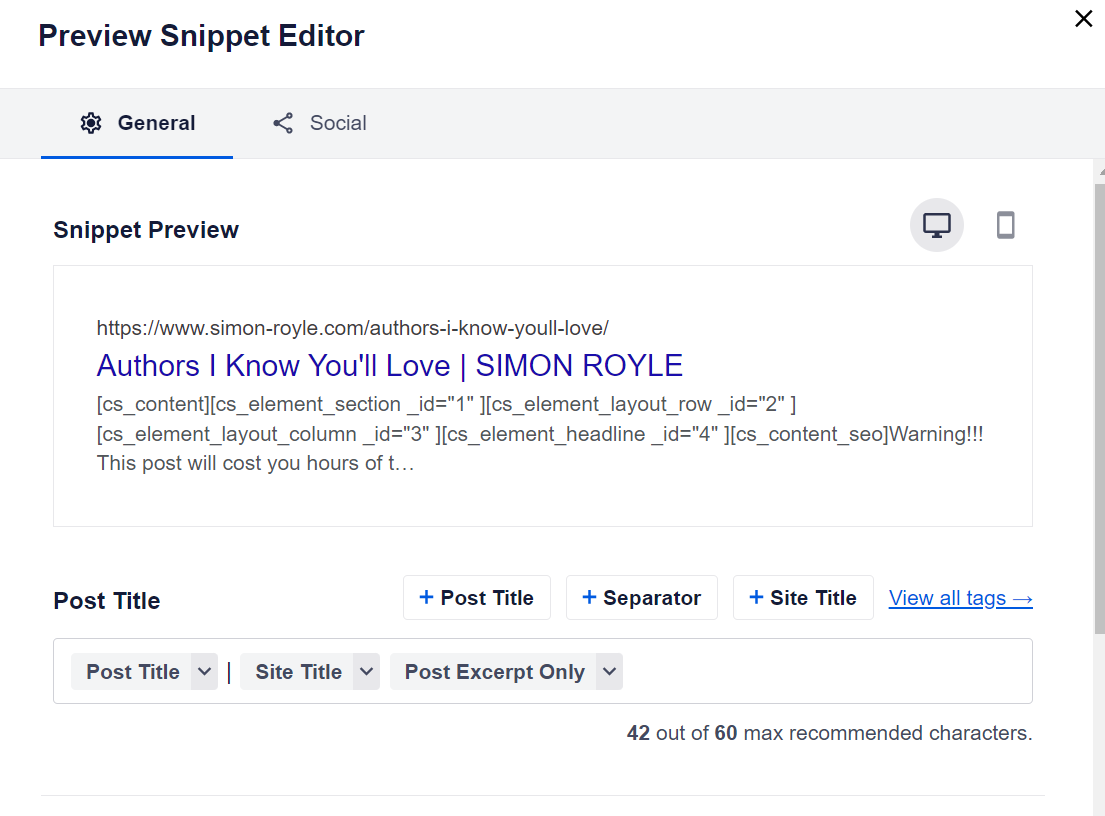The height and width of the screenshot is (816, 1105).
Task: Click the snippet title 'Authors I Know You'll Love'
Action: [x=389, y=366]
